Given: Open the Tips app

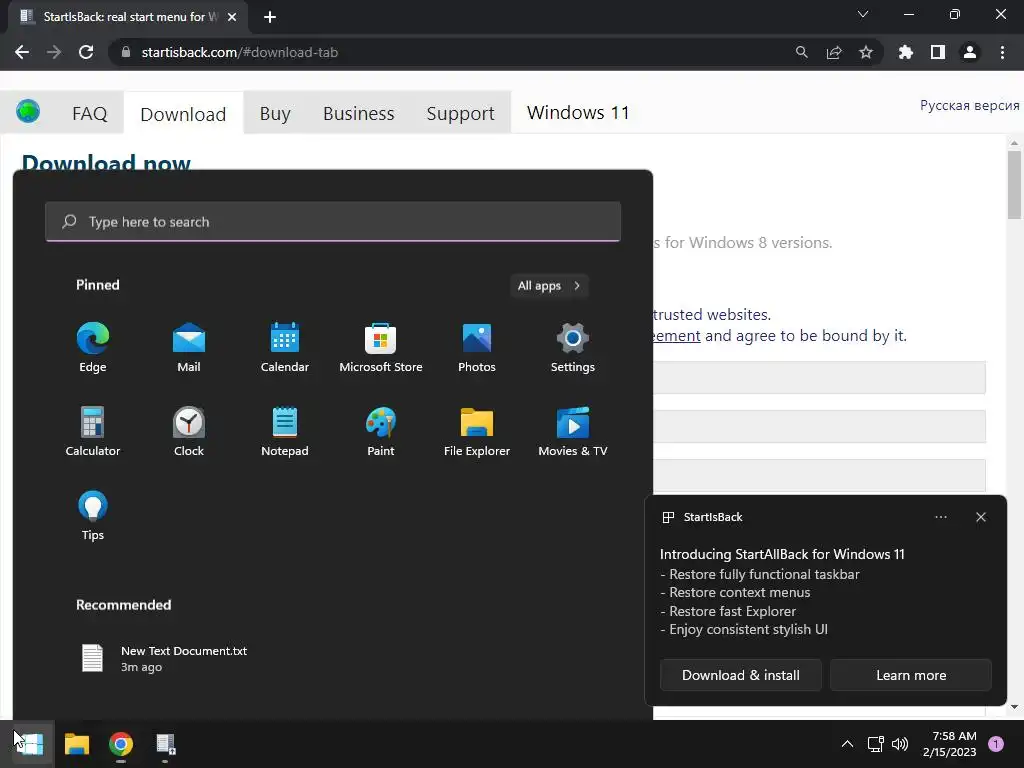Looking at the screenshot, I should [x=93, y=515].
